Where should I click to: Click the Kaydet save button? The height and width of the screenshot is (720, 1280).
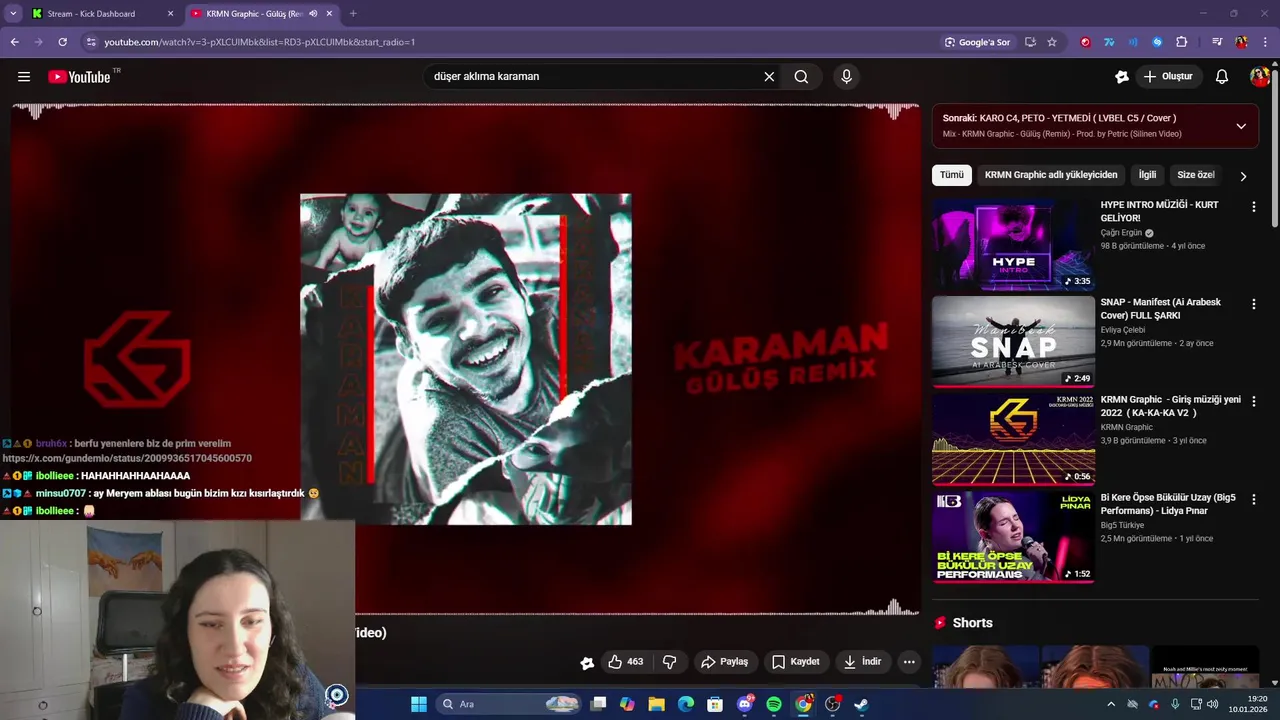pyautogui.click(x=796, y=662)
